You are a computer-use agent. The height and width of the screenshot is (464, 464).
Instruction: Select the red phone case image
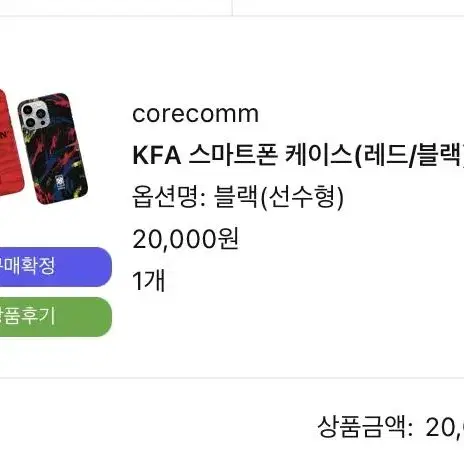click(11, 143)
